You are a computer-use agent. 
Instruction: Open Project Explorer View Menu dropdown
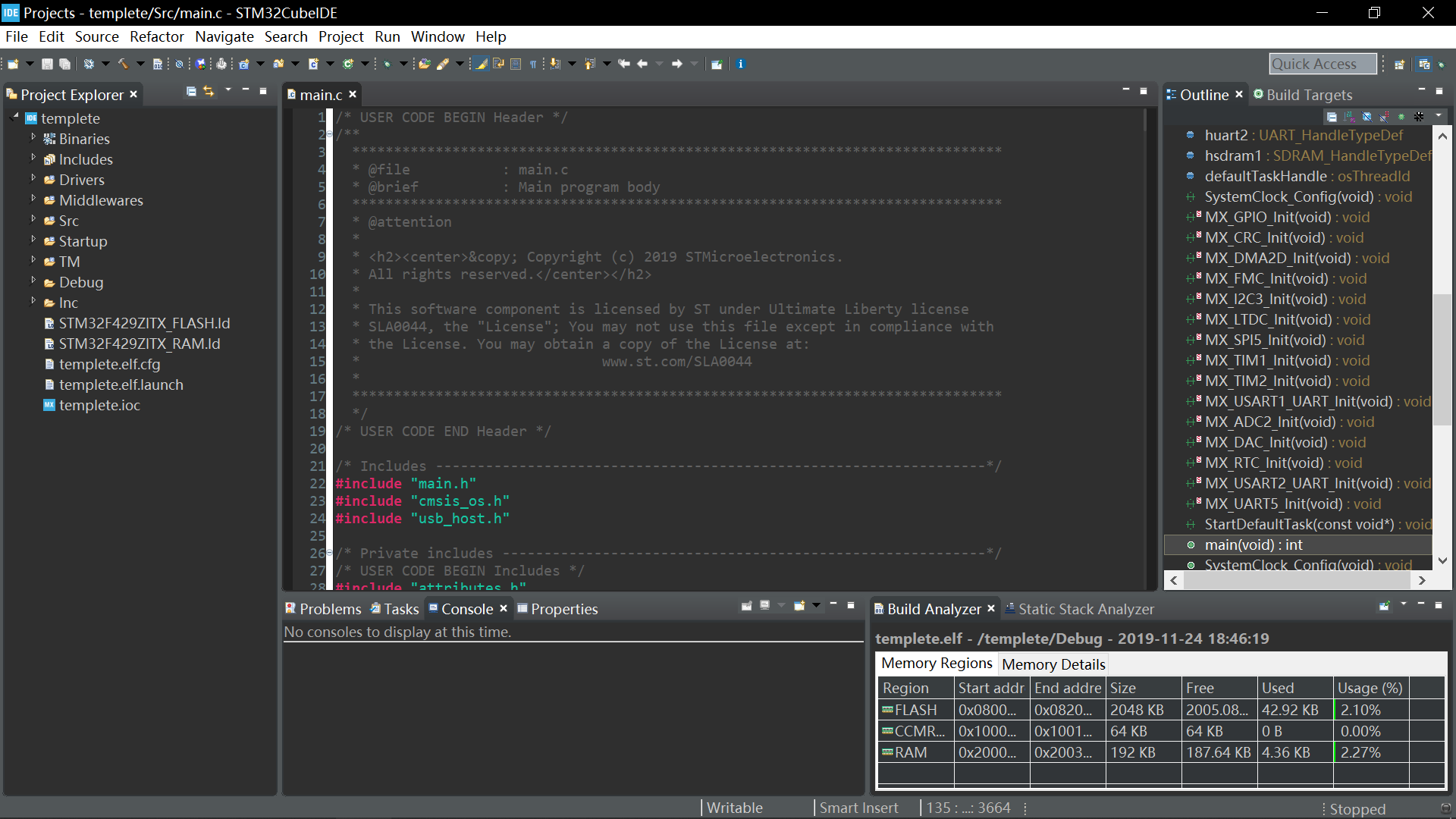pyautogui.click(x=228, y=91)
